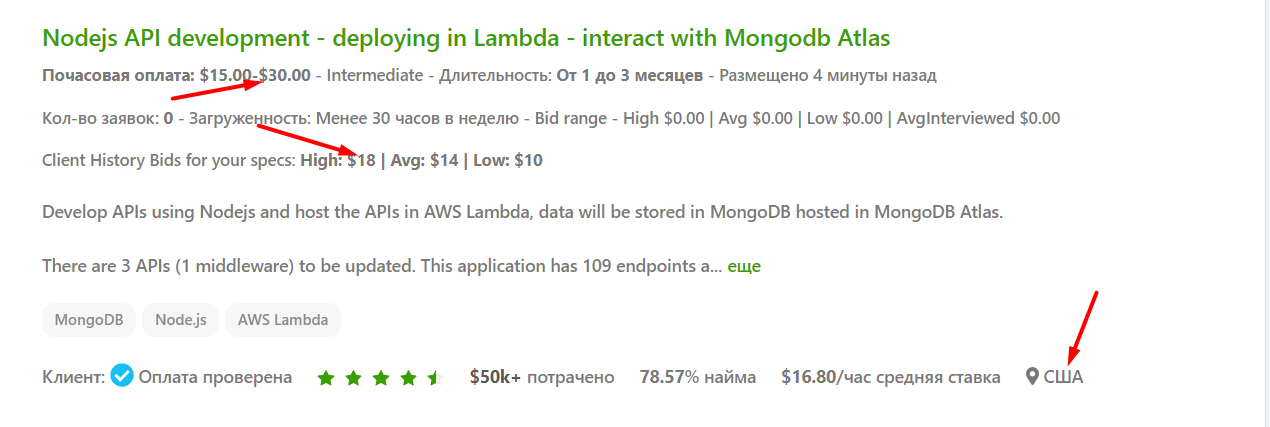Click the third green rating star
This screenshot has height=427, width=1270.
click(381, 378)
